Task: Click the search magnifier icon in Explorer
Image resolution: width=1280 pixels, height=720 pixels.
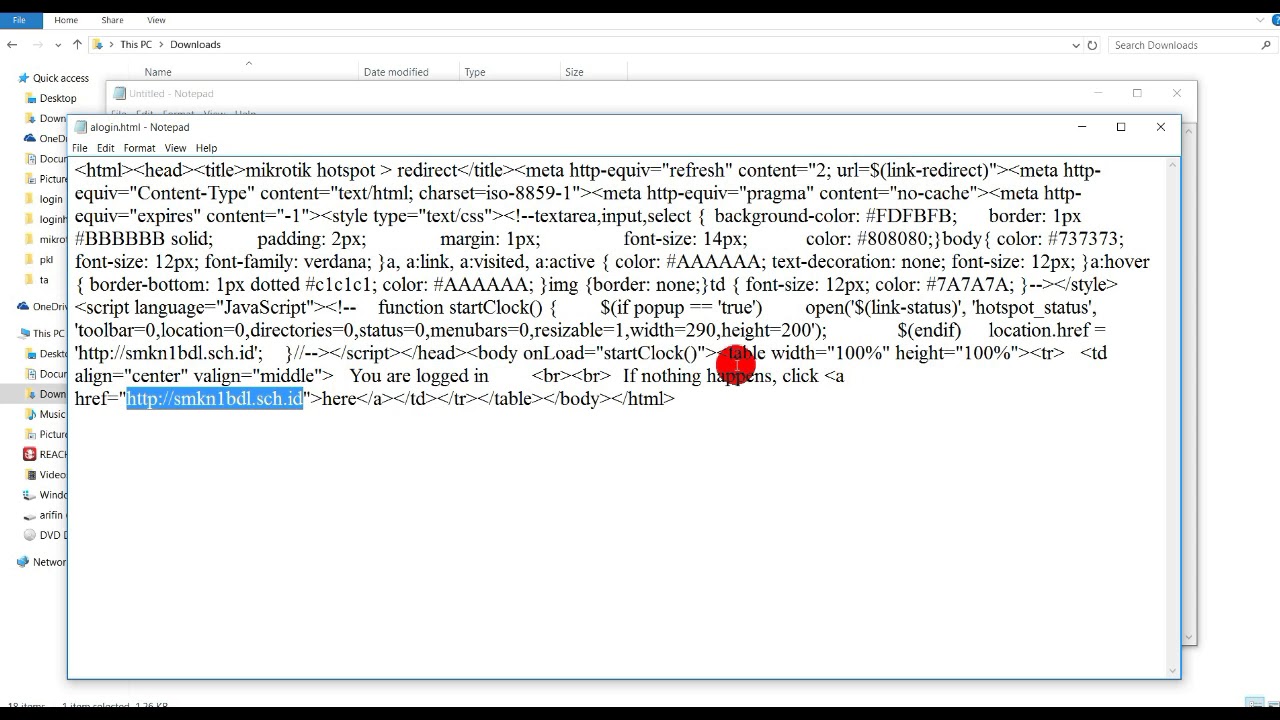Action: 1266,45
